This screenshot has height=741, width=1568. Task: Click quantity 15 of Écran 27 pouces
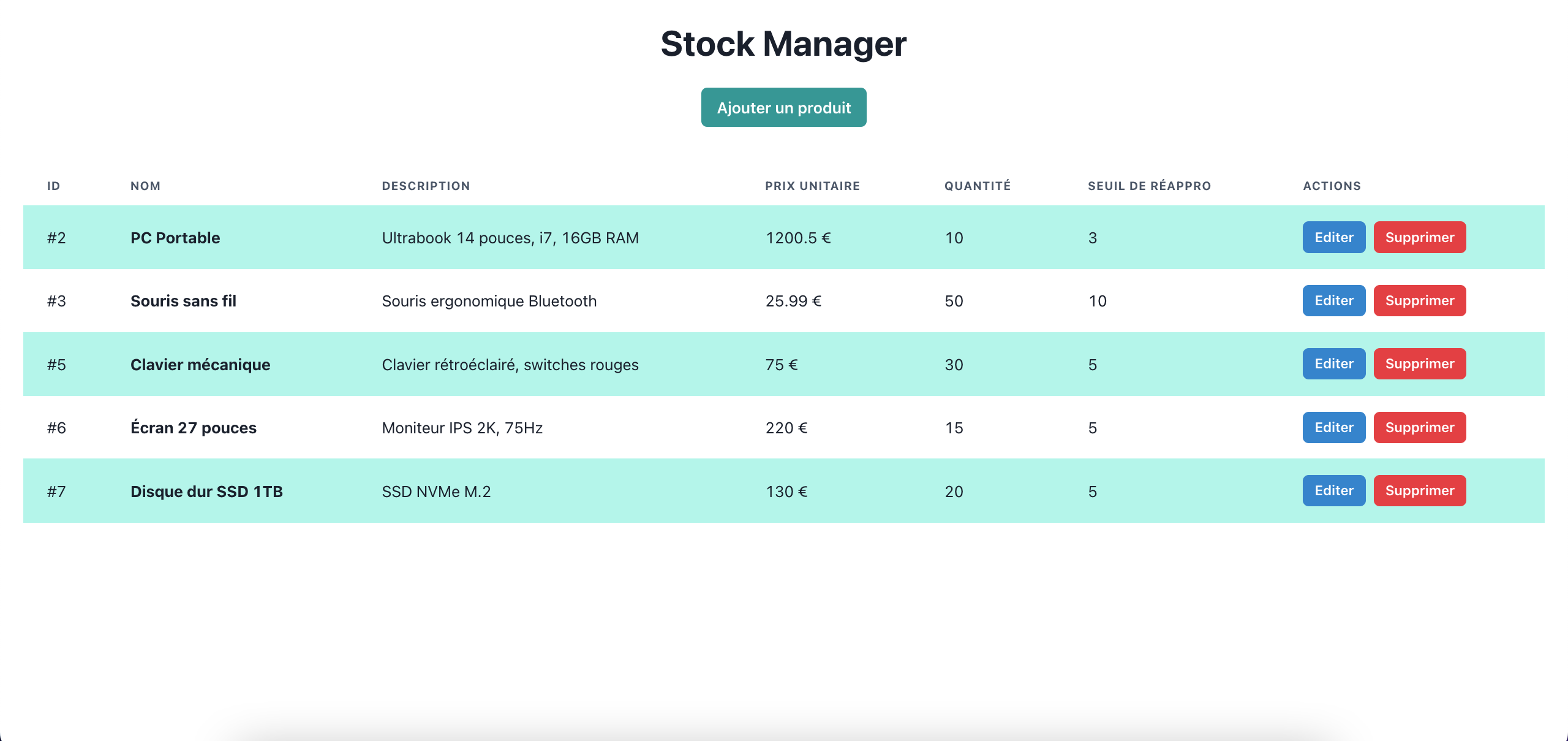click(x=954, y=428)
